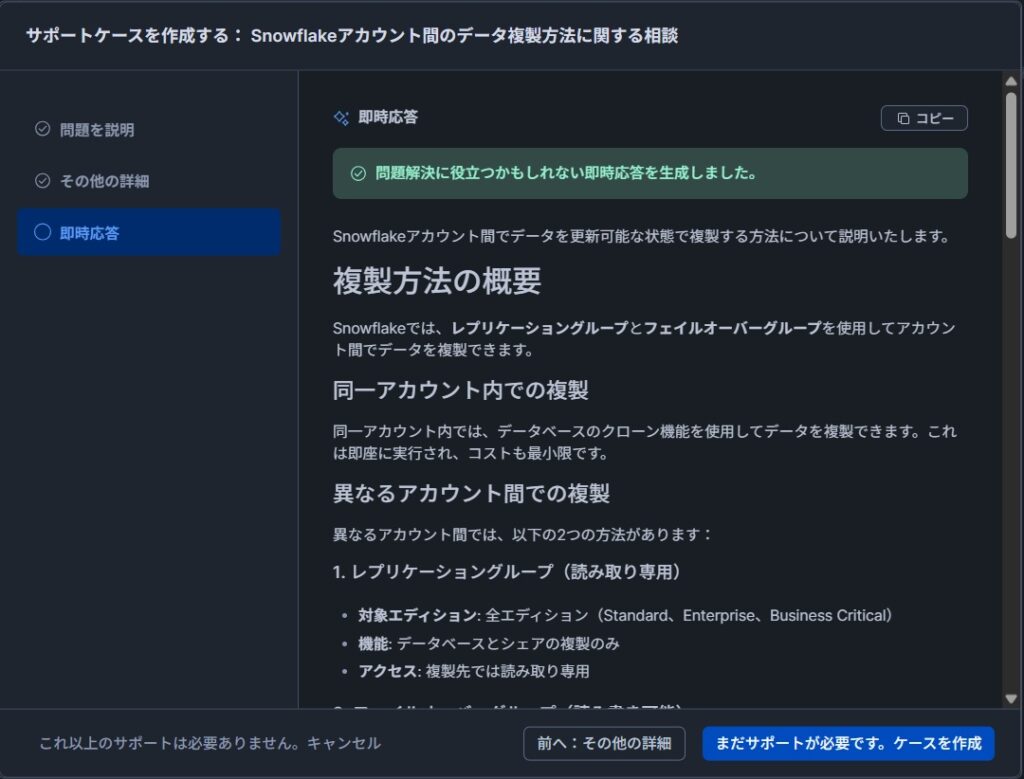Viewport: 1024px width, 779px height.
Task: Click the vertical scrollbar thumb
Action: pyautogui.click(x=1011, y=165)
